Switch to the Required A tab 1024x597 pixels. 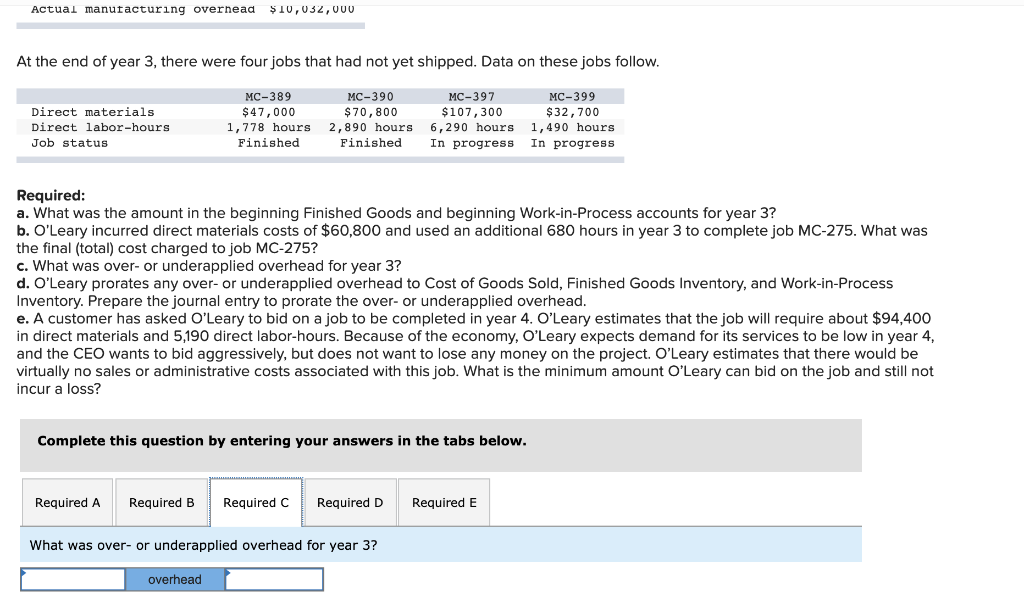pyautogui.click(x=67, y=502)
